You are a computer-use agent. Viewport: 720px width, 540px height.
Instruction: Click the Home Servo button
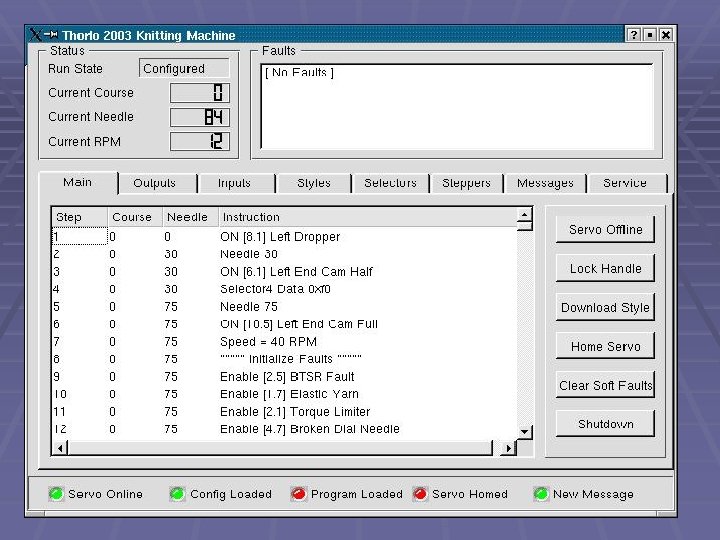click(x=605, y=347)
